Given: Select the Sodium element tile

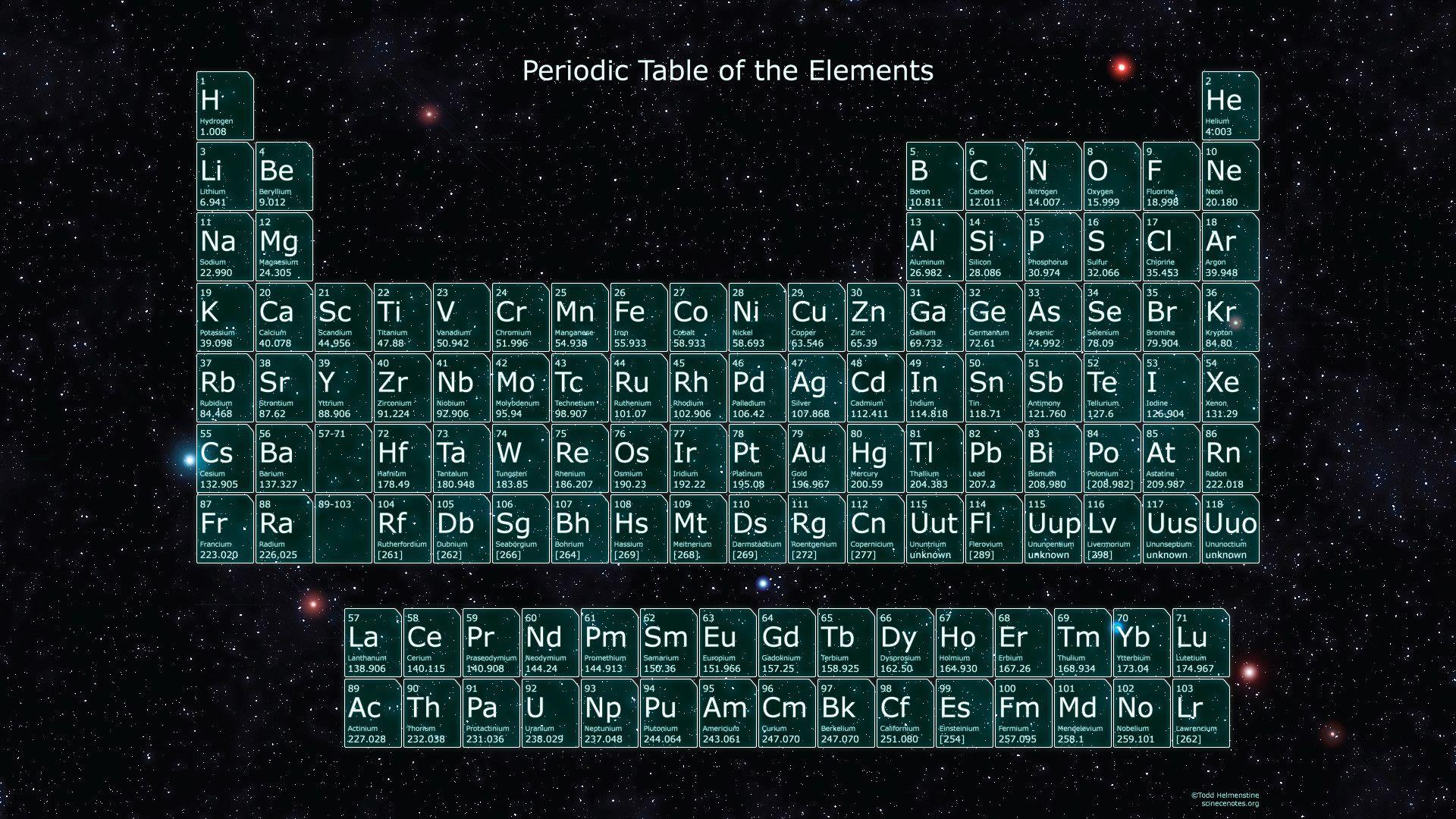Looking at the screenshot, I should (x=224, y=246).
